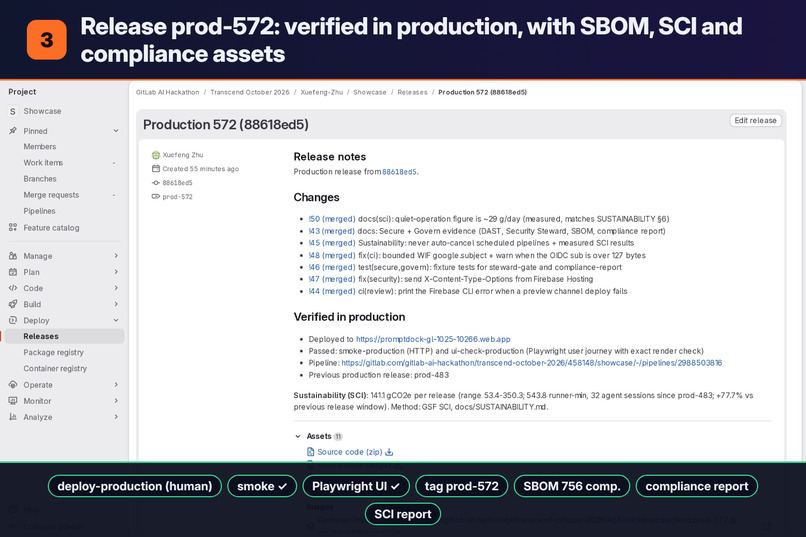The width and height of the screenshot is (806, 537).
Task: Click the Feature catalog icon
Action: pyautogui.click(x=13, y=227)
